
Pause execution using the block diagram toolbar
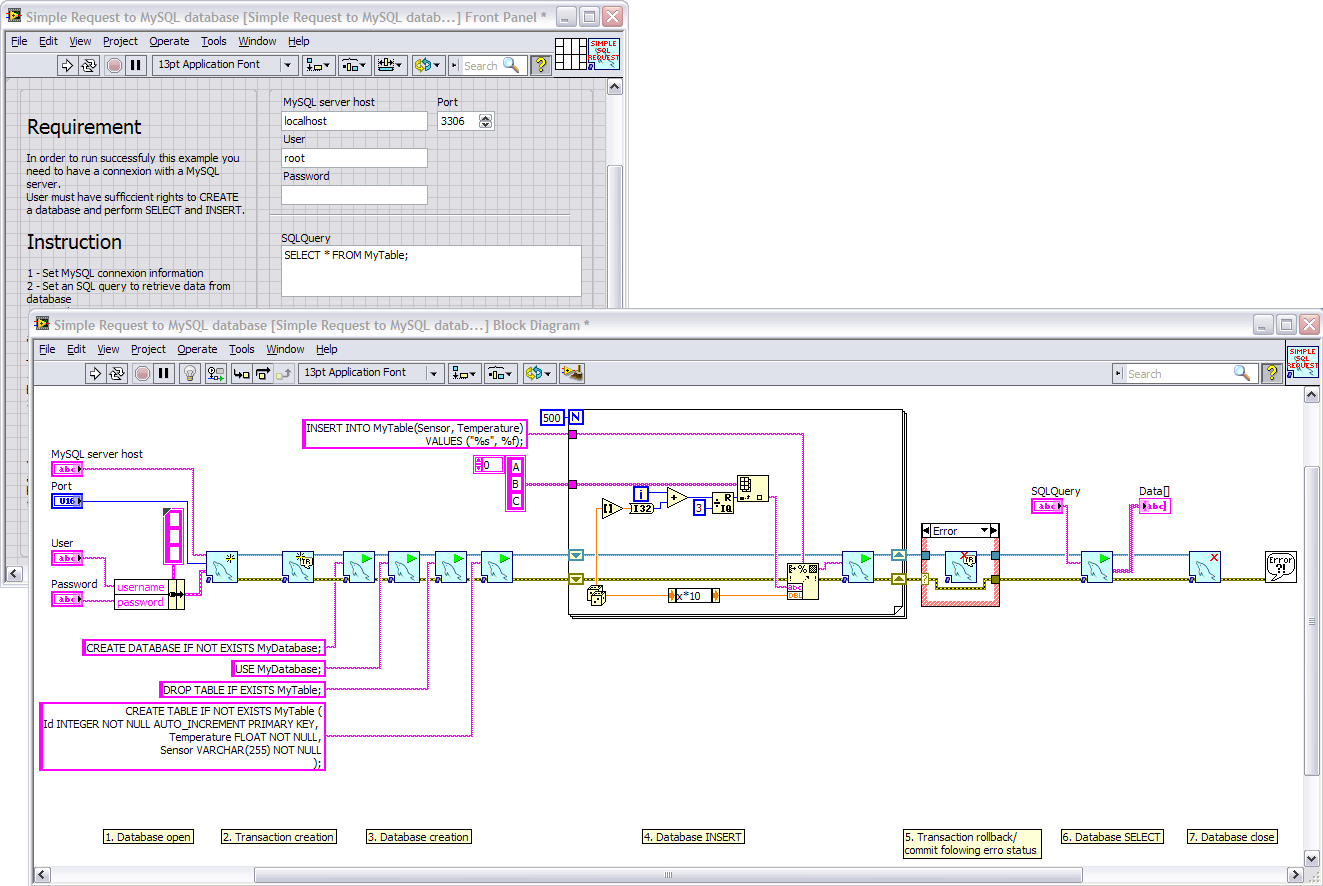161,373
